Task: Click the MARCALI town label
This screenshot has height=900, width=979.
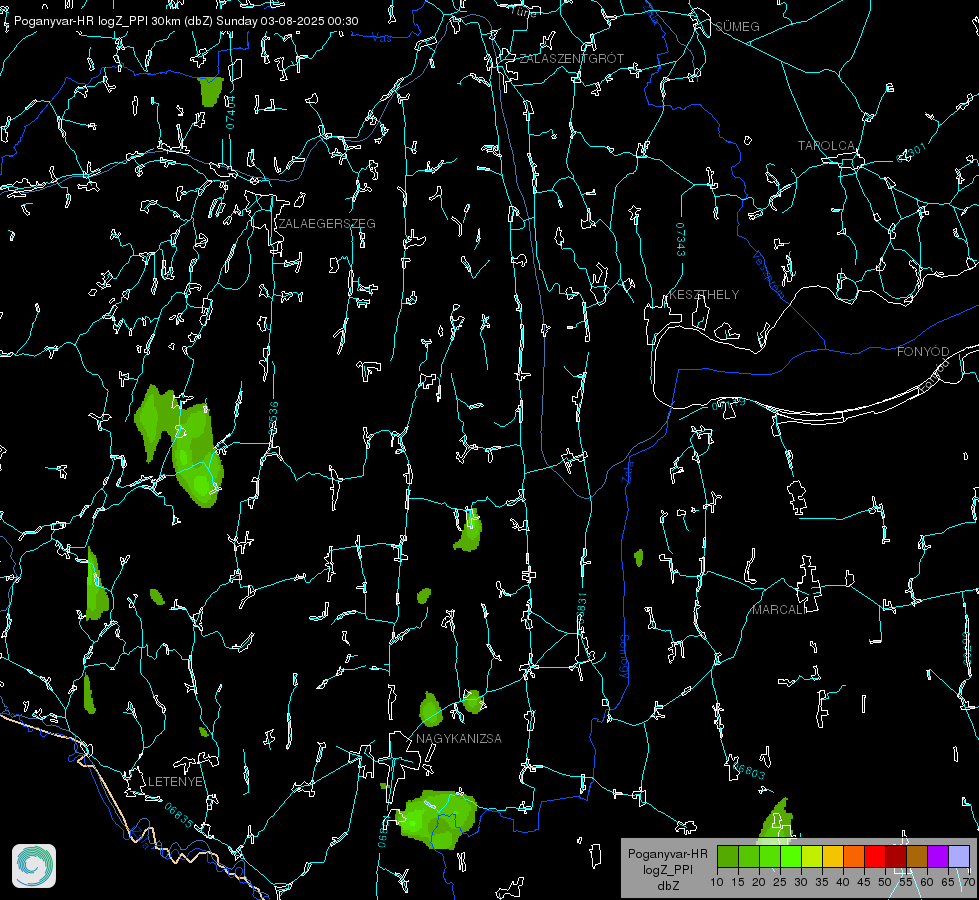Action: (x=779, y=610)
